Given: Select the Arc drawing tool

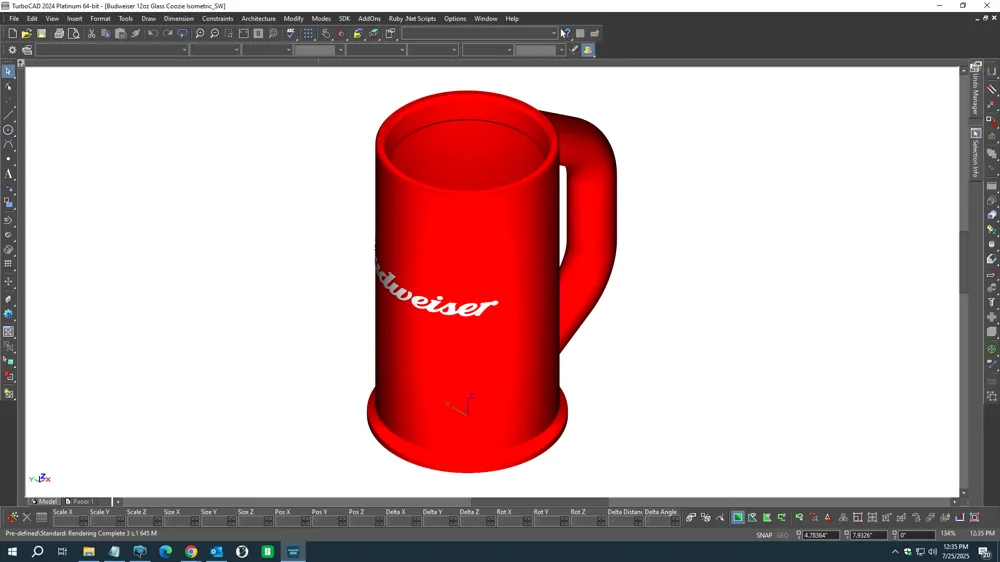Looking at the screenshot, I should pyautogui.click(x=8, y=144).
